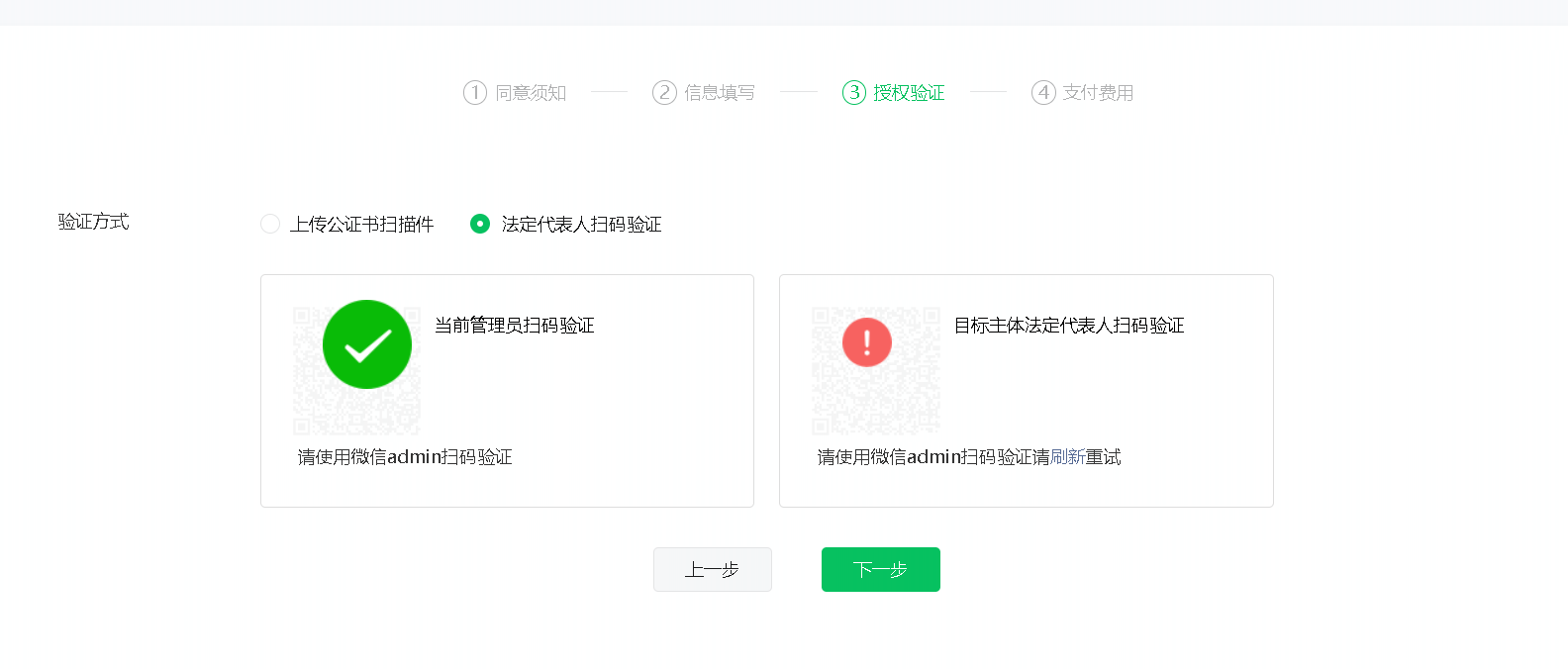Click the 上一步 button
The height and width of the screenshot is (669, 1568).
coord(713,569)
